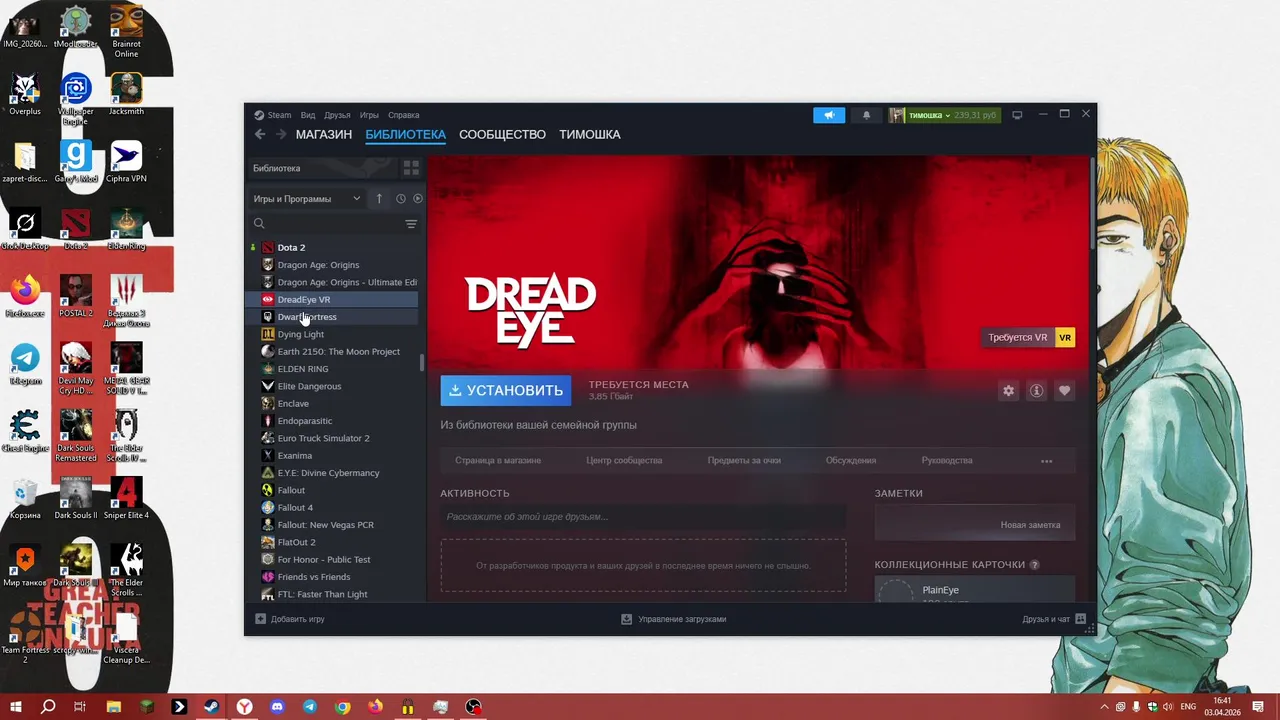Open the Steam menu
The height and width of the screenshot is (720, 1280).
(272, 115)
